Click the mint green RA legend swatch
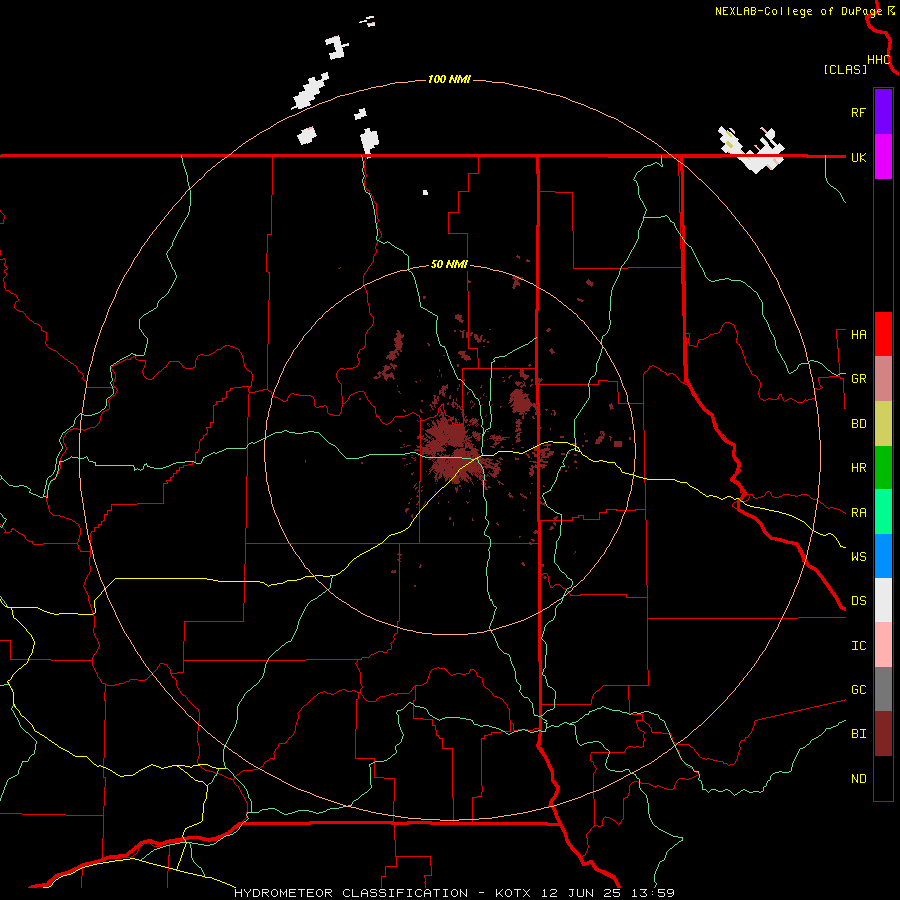 883,511
